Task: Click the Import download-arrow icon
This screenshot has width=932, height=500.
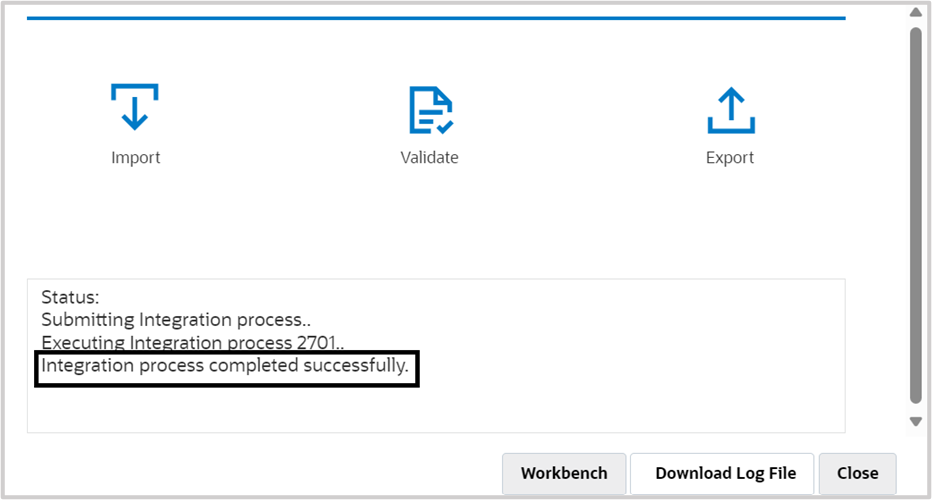Action: tap(135, 108)
